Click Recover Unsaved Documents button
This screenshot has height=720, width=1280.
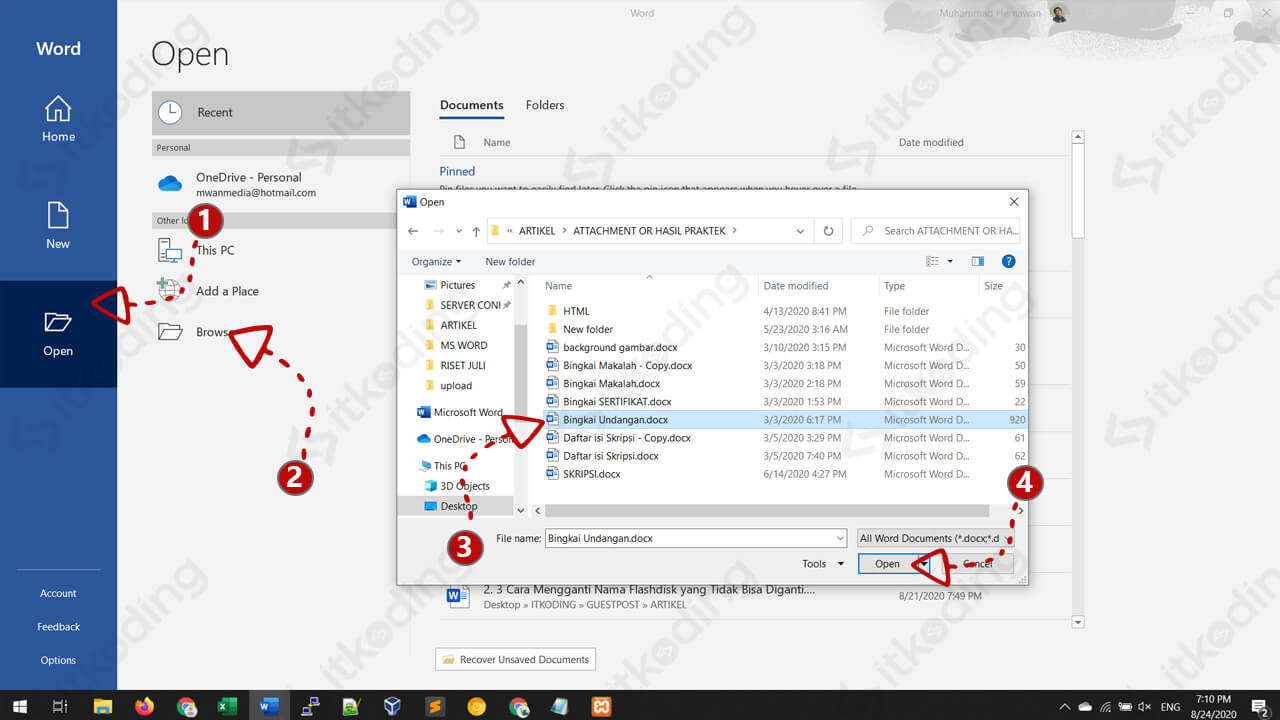(x=516, y=660)
